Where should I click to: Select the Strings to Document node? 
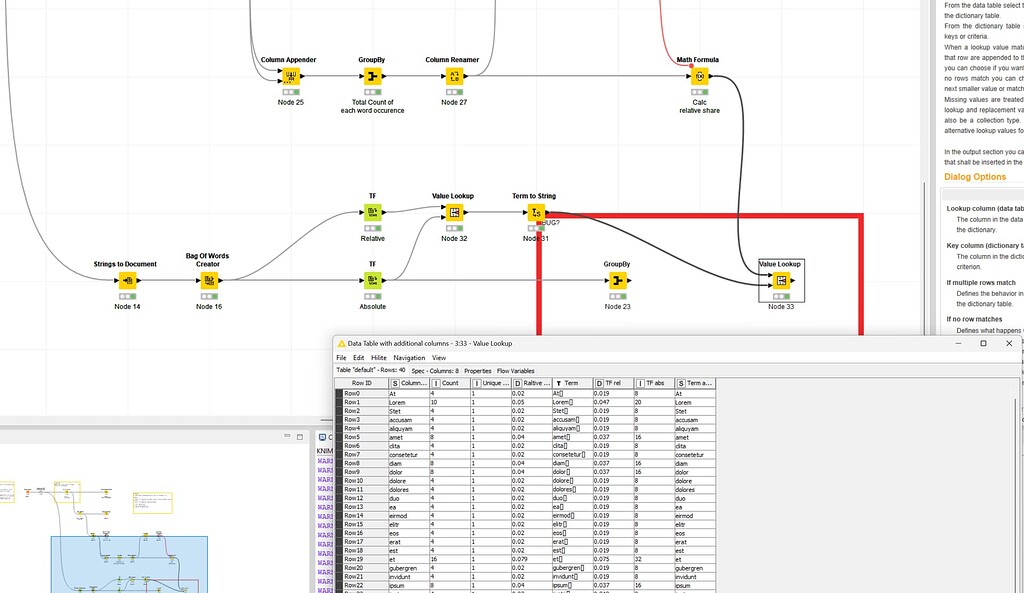(127, 281)
